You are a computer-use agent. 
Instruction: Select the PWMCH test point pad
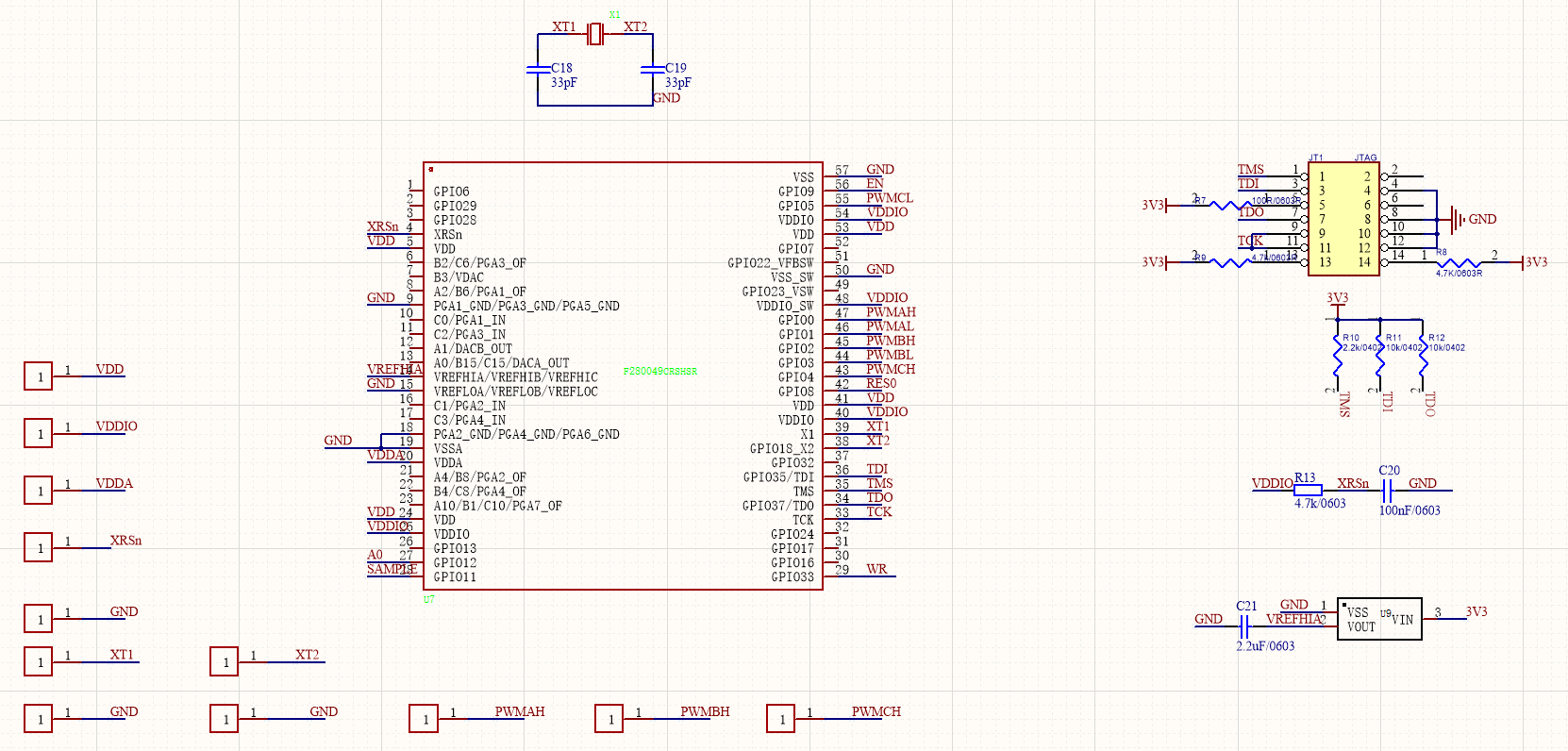(781, 719)
